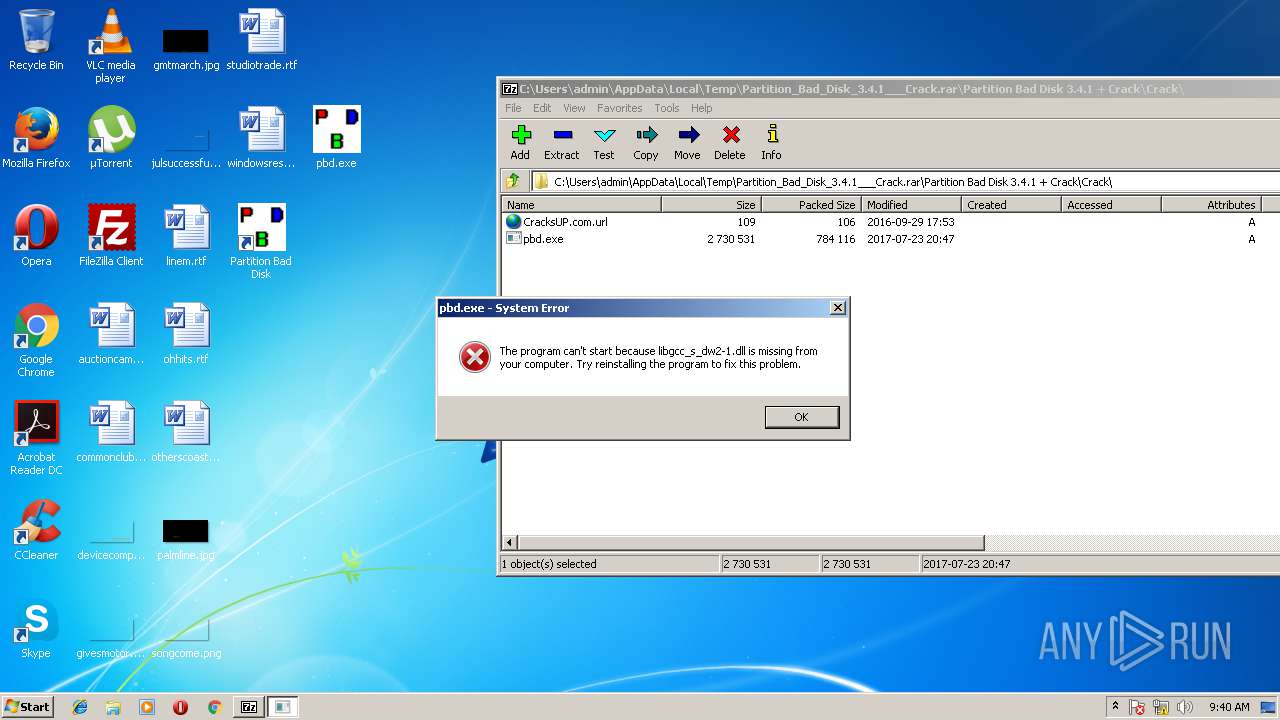The height and width of the screenshot is (720, 1280).
Task: Click OK in the System Error dialog
Action: pyautogui.click(x=801, y=417)
